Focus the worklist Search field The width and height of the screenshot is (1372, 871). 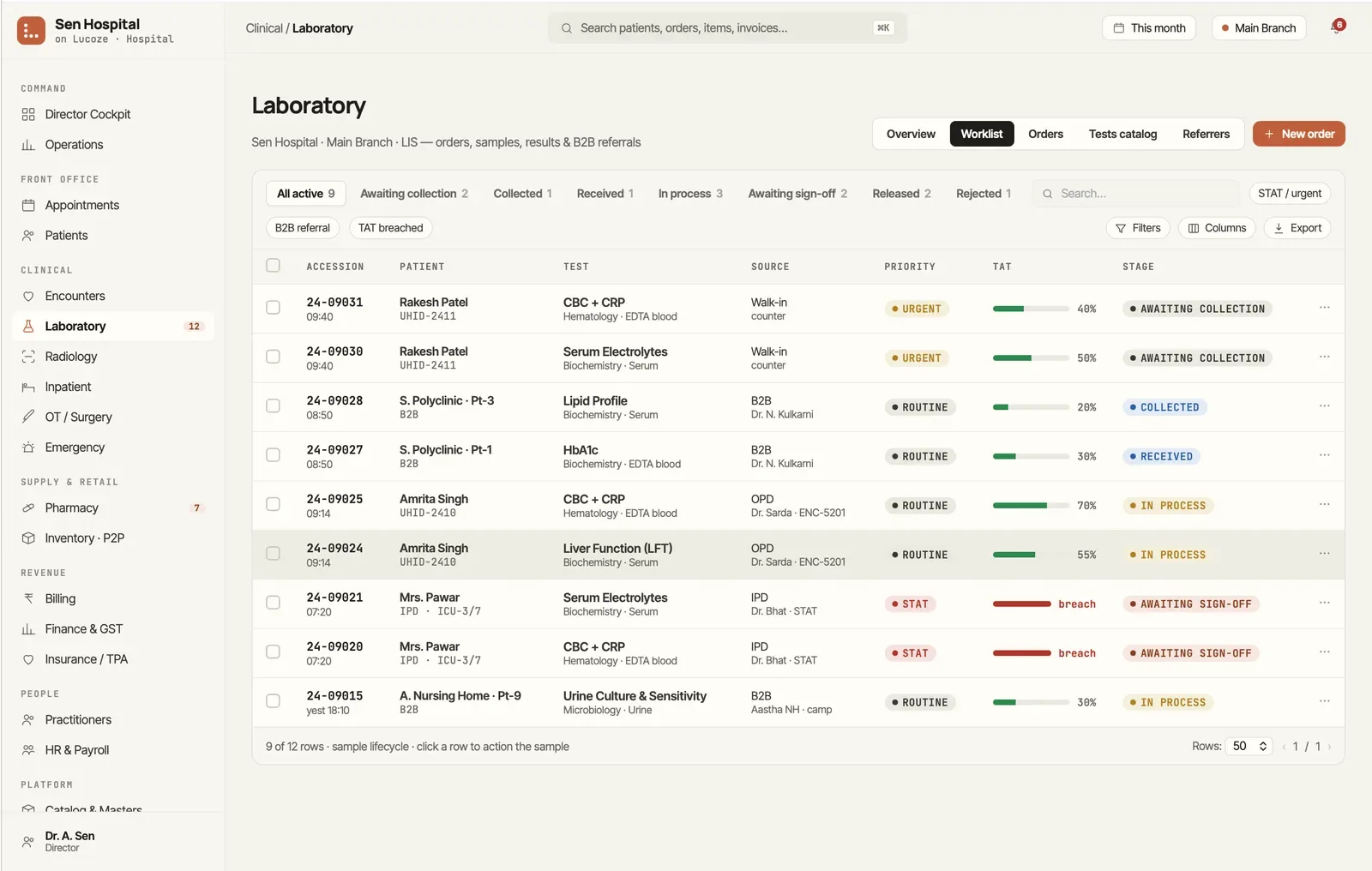pos(1135,194)
